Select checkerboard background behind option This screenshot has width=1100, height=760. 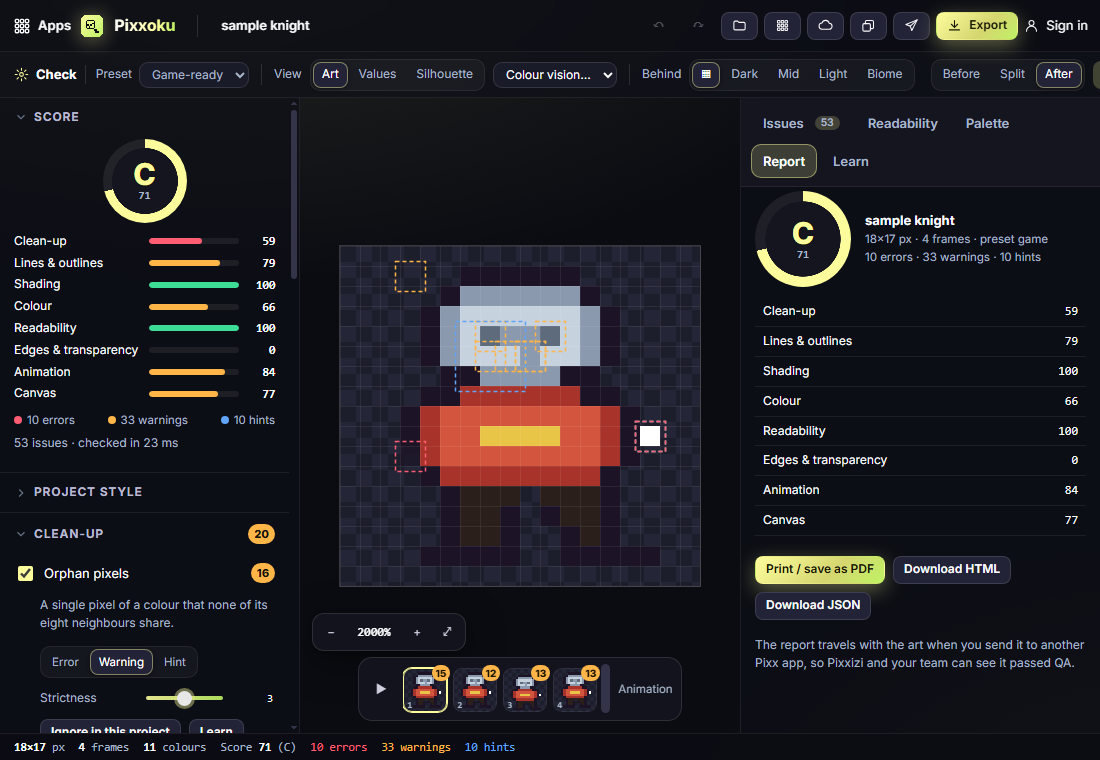[x=706, y=74]
